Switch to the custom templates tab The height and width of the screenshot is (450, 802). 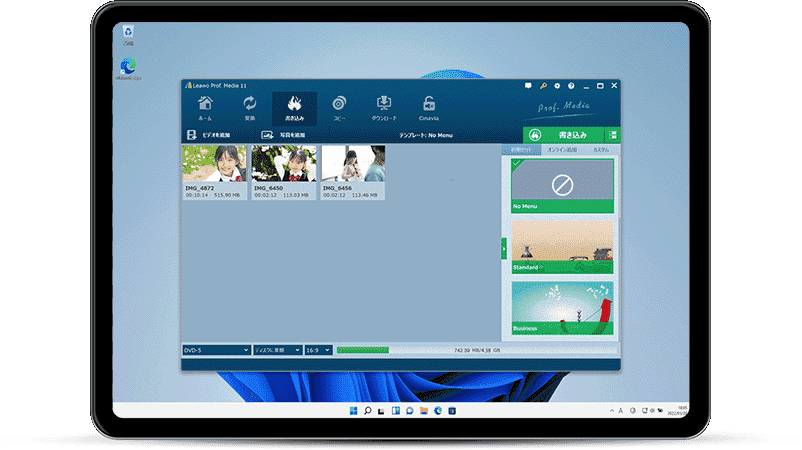pyautogui.click(x=600, y=149)
